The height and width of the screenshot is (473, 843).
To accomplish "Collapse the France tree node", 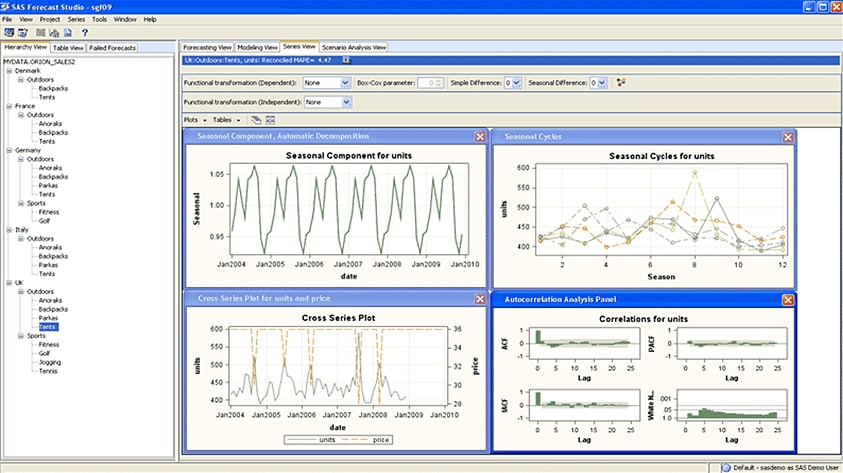I will pyautogui.click(x=9, y=106).
